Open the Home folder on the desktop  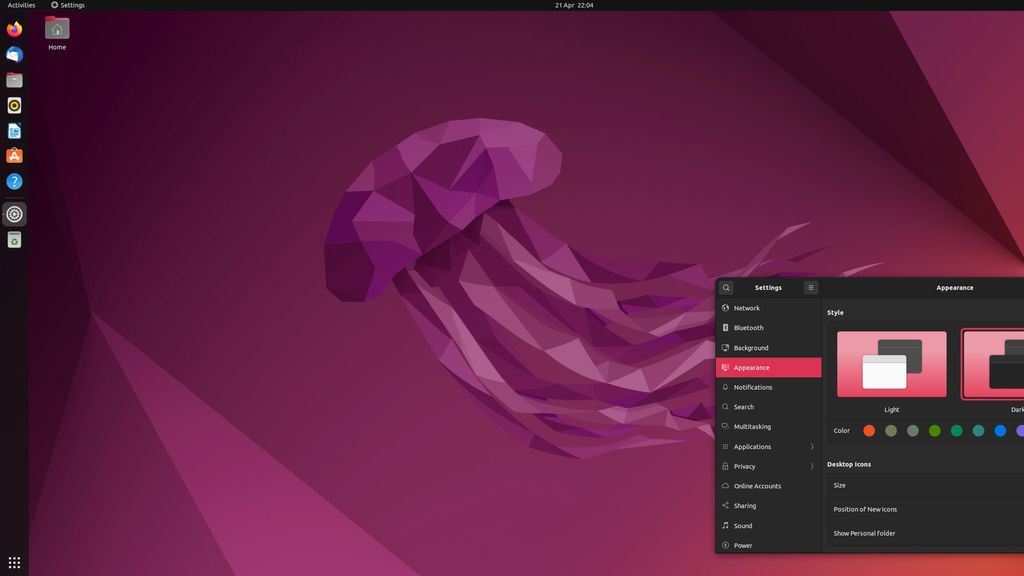(56, 33)
